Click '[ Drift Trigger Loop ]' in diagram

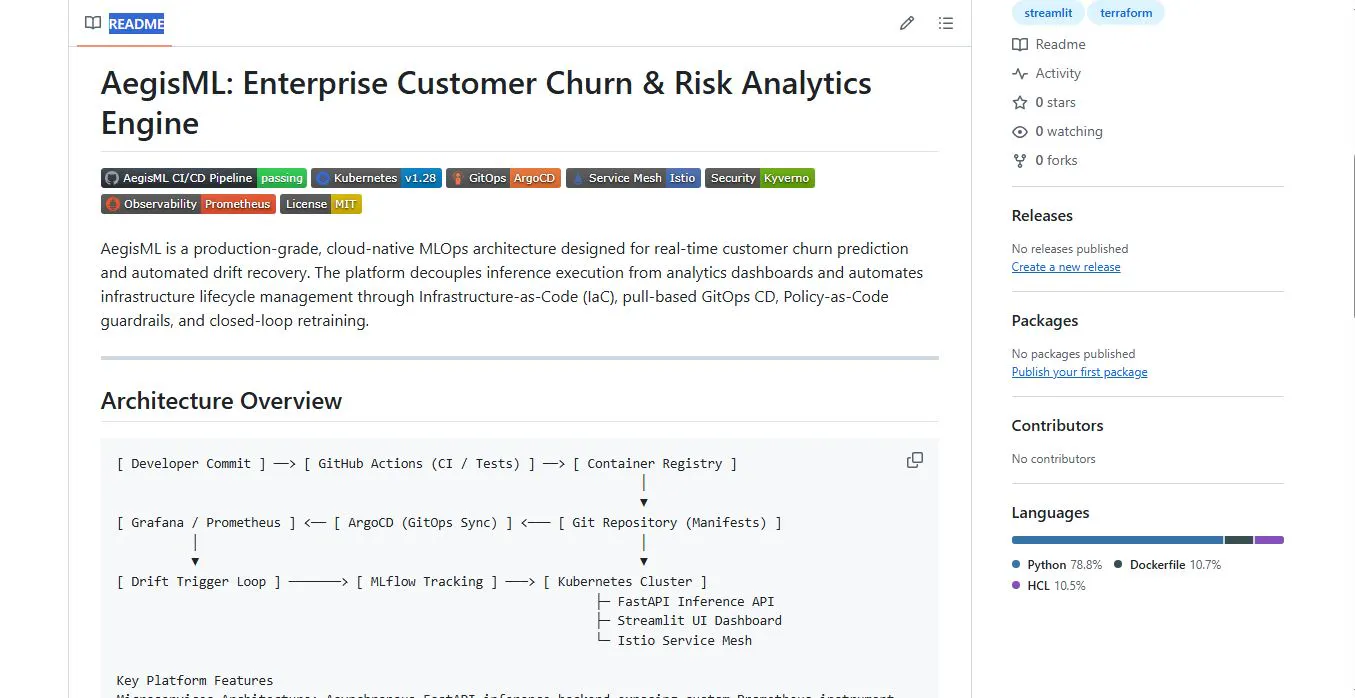click(199, 581)
